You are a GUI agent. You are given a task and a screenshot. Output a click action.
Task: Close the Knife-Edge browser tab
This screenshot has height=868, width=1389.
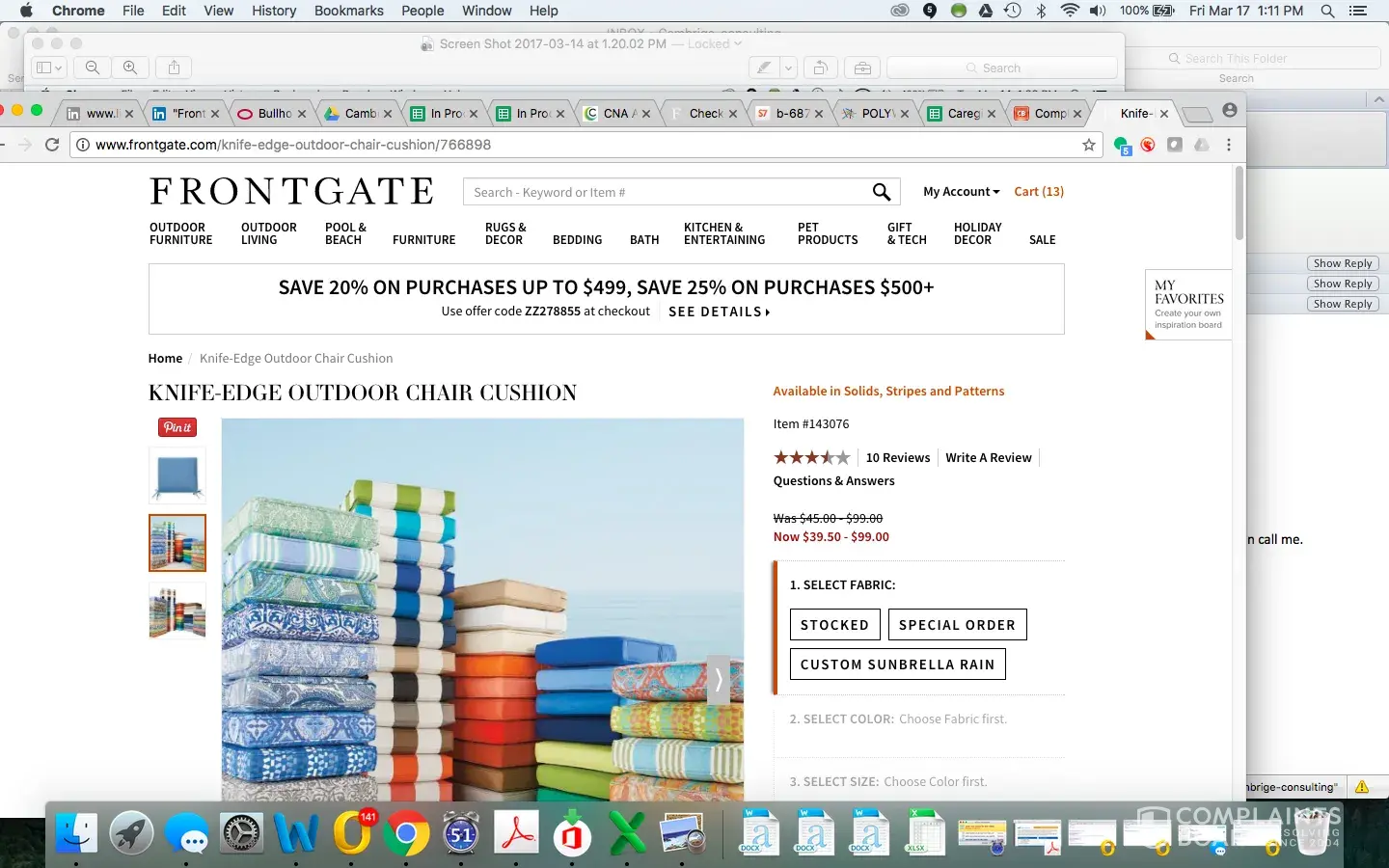1164,114
